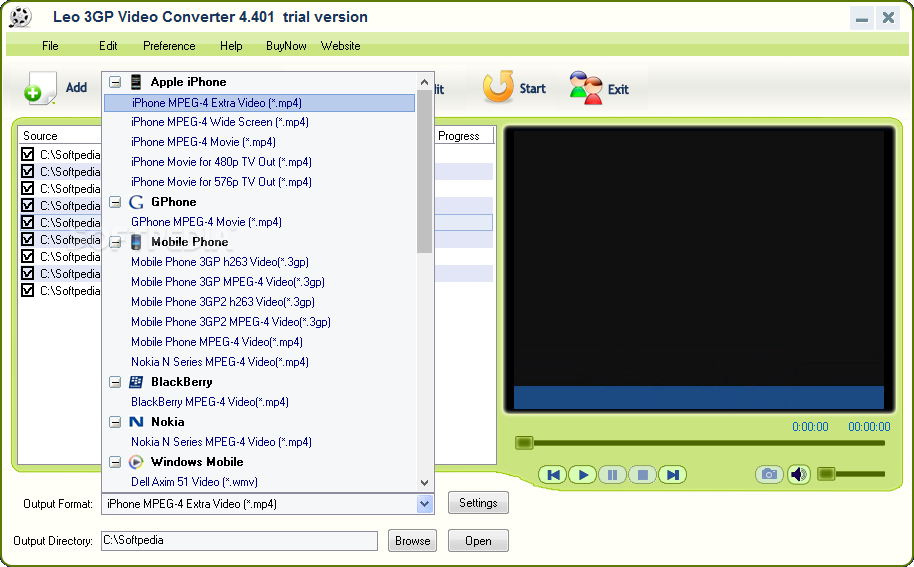
Task: Uncheck the first source file checkbox
Action: (27, 154)
